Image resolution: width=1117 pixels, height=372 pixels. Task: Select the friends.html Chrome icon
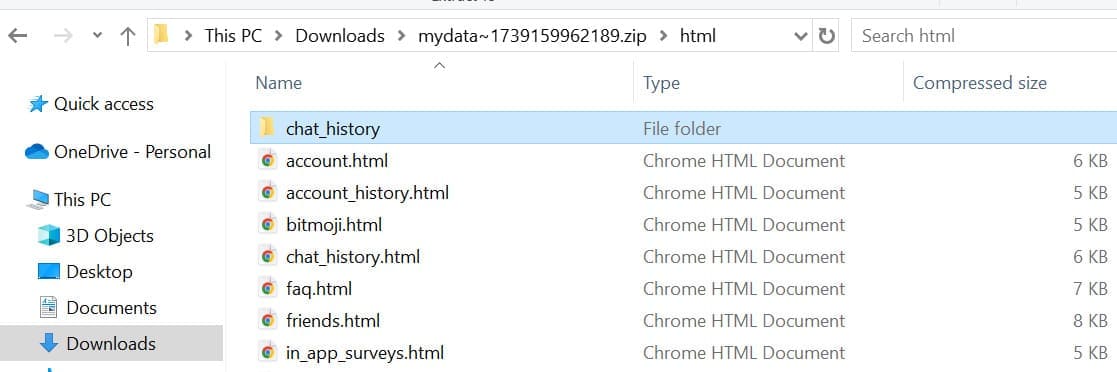(x=268, y=321)
